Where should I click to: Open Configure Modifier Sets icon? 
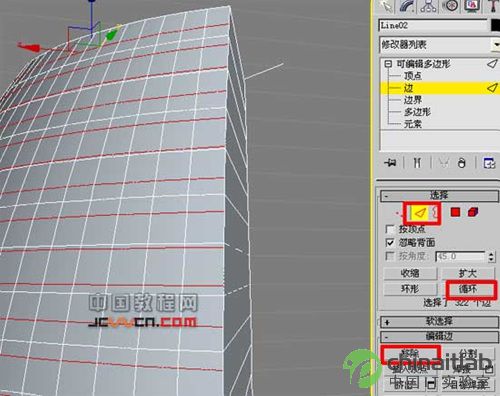point(489,163)
